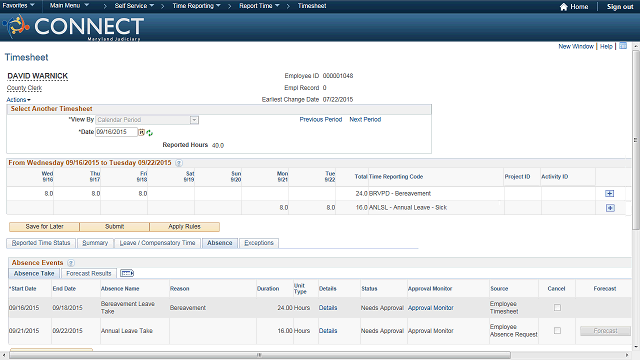This screenshot has width=640, height=360.
Task: Click the green refresh timesheet icon
Action: click(x=149, y=133)
